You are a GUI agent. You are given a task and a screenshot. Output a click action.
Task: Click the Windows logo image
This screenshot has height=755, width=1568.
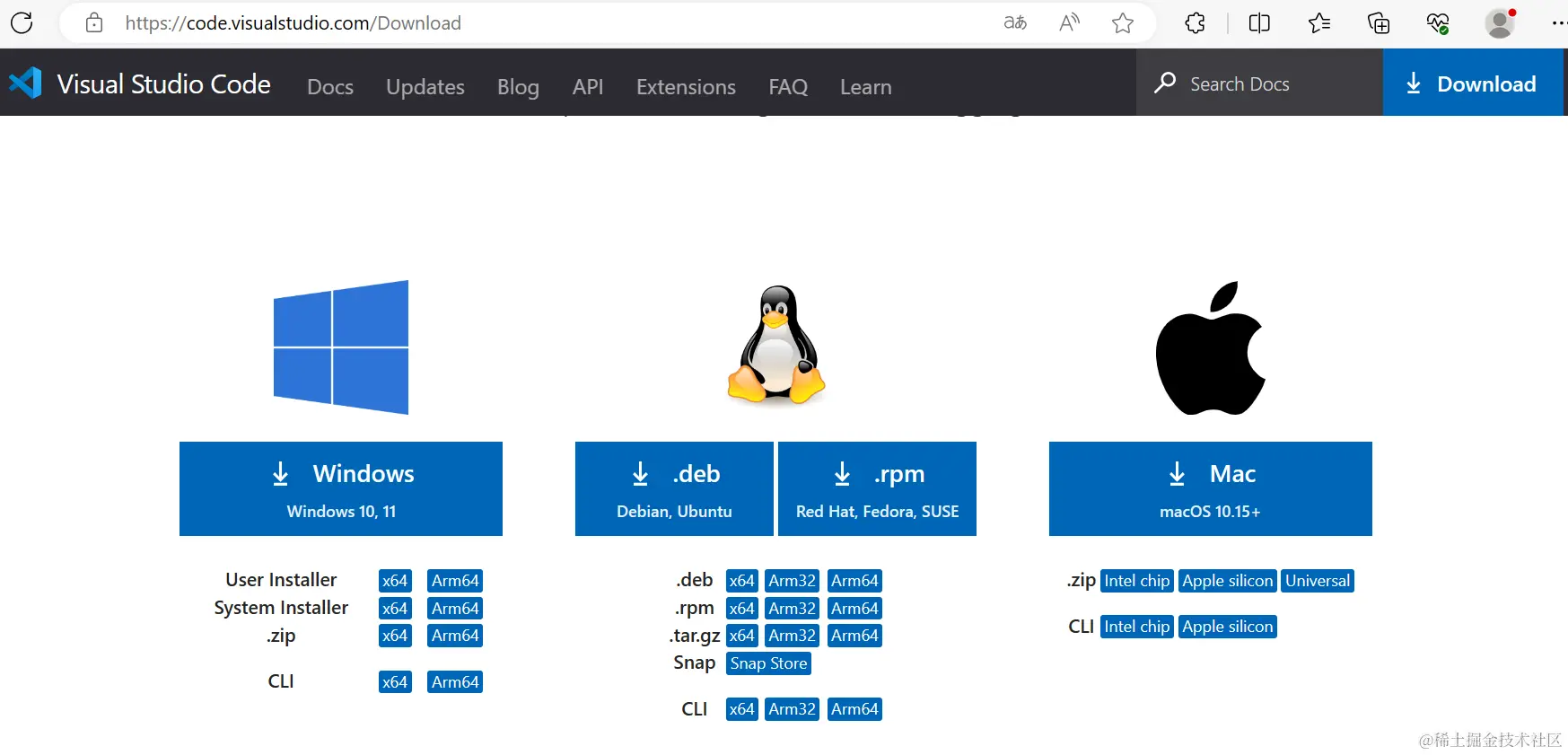click(x=341, y=347)
